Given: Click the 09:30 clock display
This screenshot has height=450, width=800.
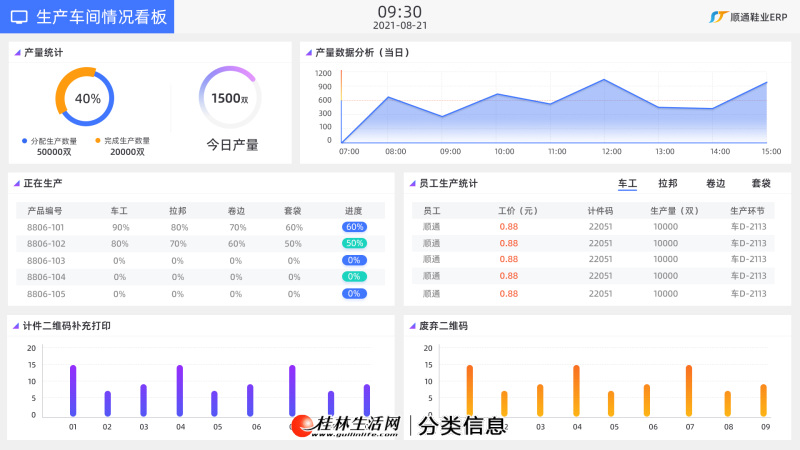Looking at the screenshot, I should point(399,12).
